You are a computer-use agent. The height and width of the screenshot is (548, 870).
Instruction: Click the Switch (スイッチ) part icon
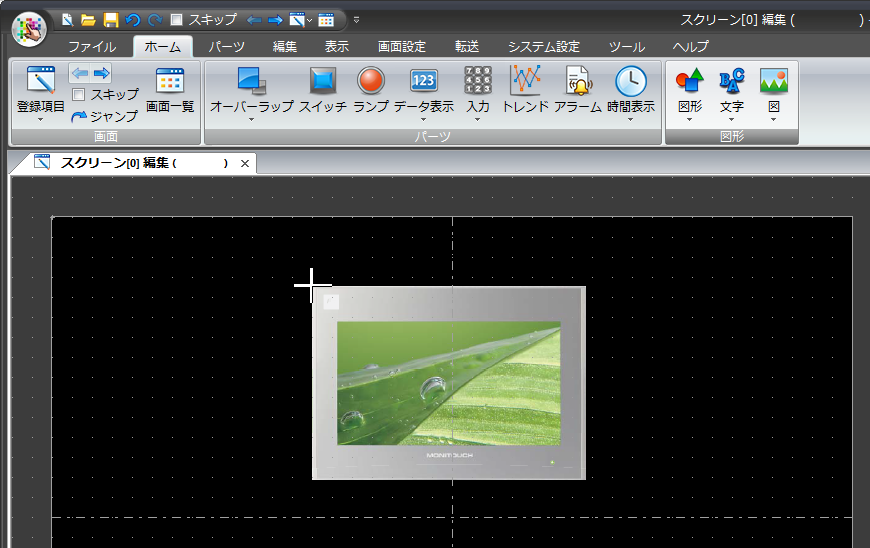point(322,82)
